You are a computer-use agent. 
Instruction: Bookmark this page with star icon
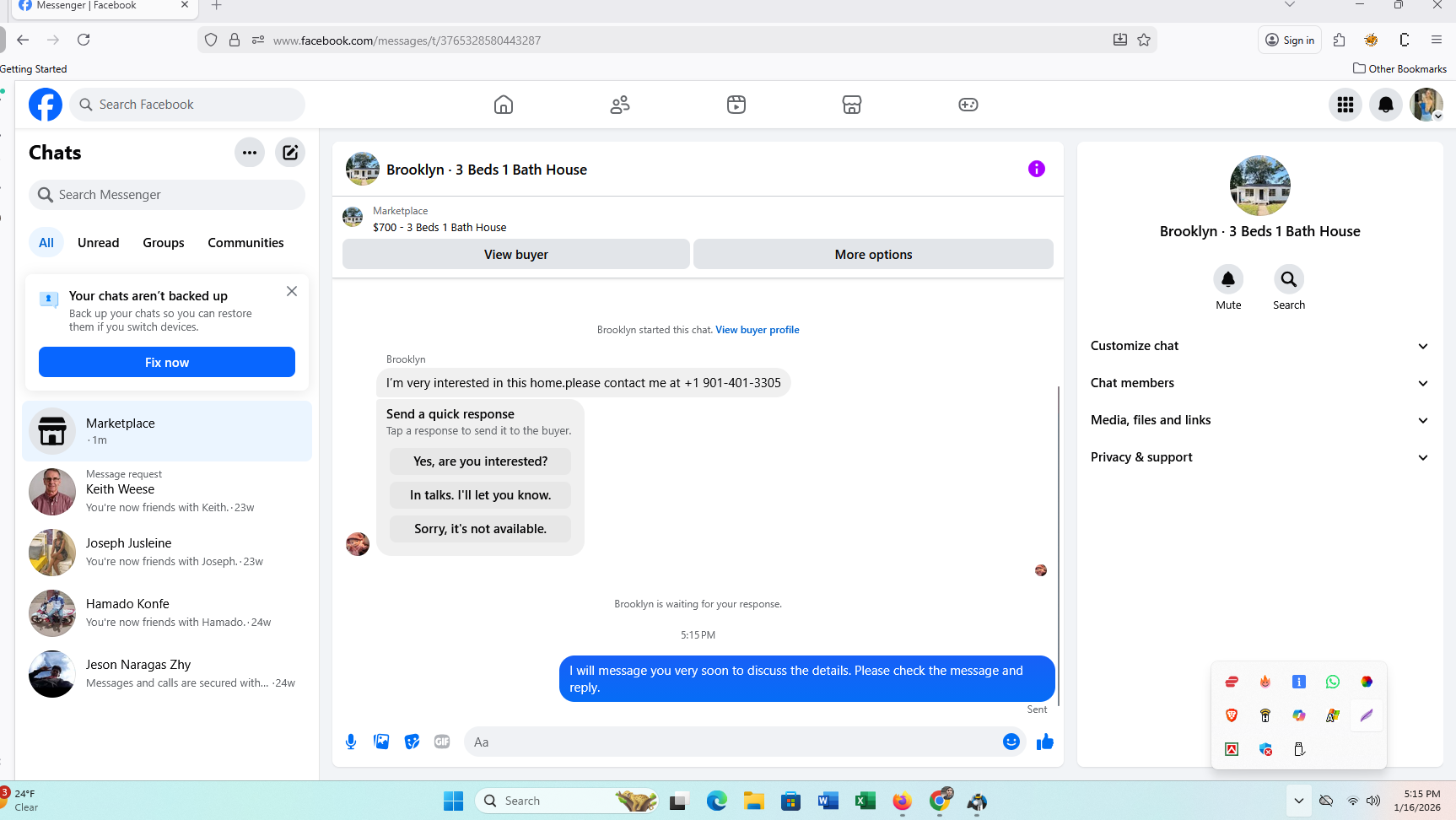click(x=1144, y=40)
